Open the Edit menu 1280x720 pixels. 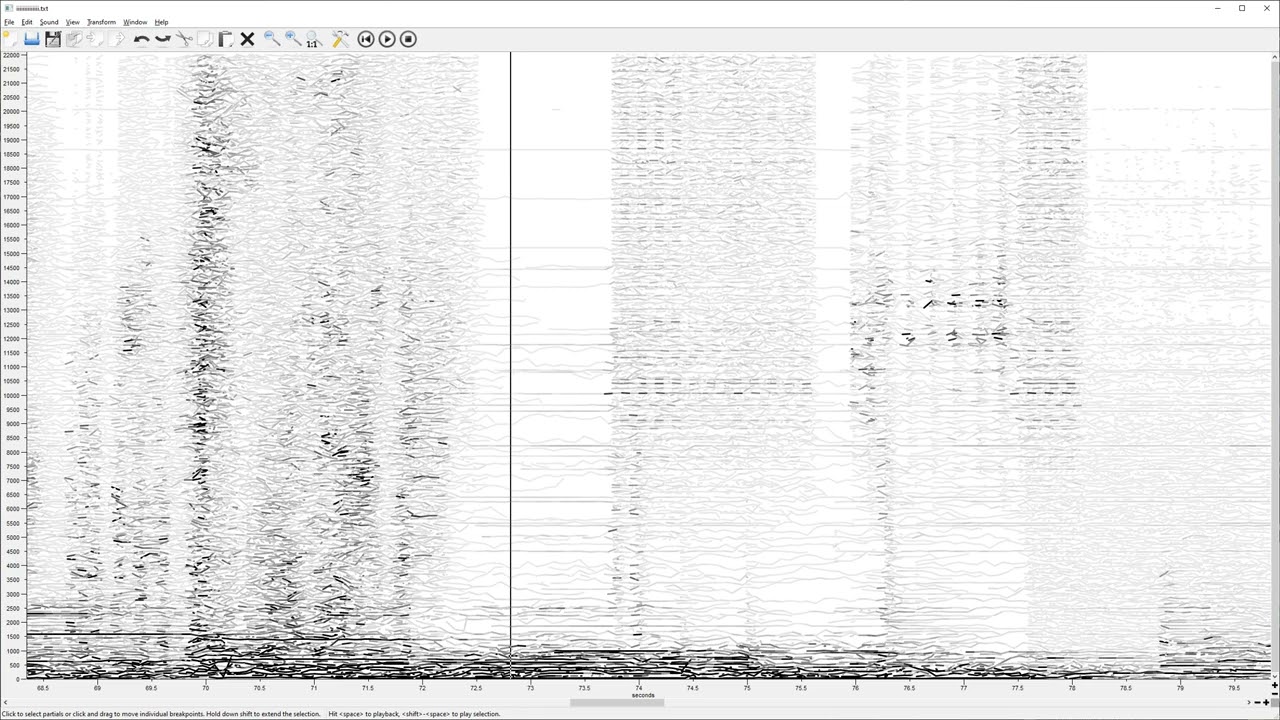27,22
